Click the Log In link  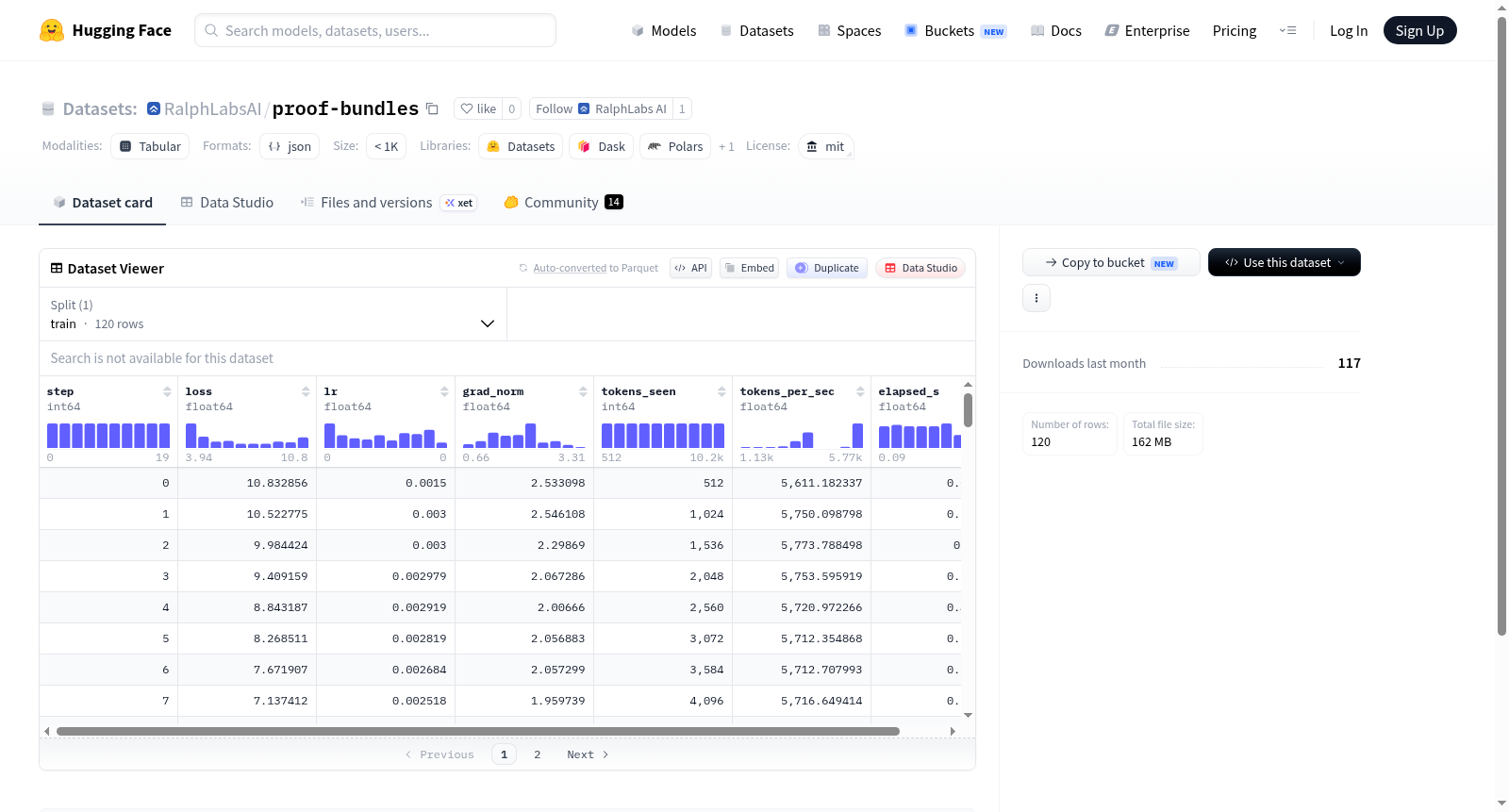point(1349,30)
